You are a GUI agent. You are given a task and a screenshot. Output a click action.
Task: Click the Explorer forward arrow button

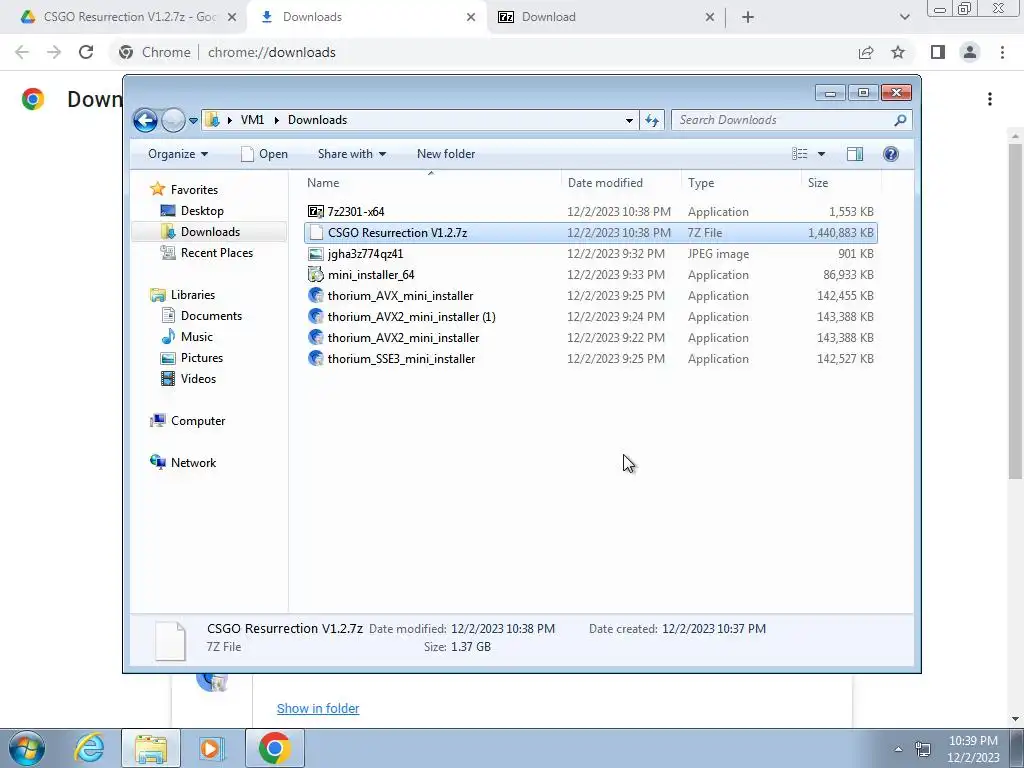tap(173, 120)
